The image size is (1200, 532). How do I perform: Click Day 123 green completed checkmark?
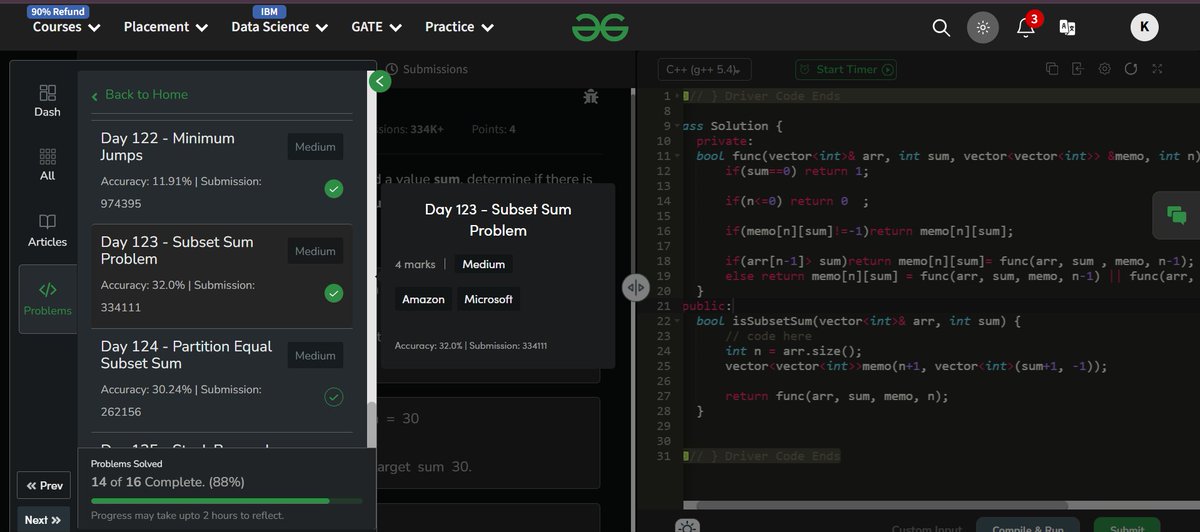click(x=334, y=293)
